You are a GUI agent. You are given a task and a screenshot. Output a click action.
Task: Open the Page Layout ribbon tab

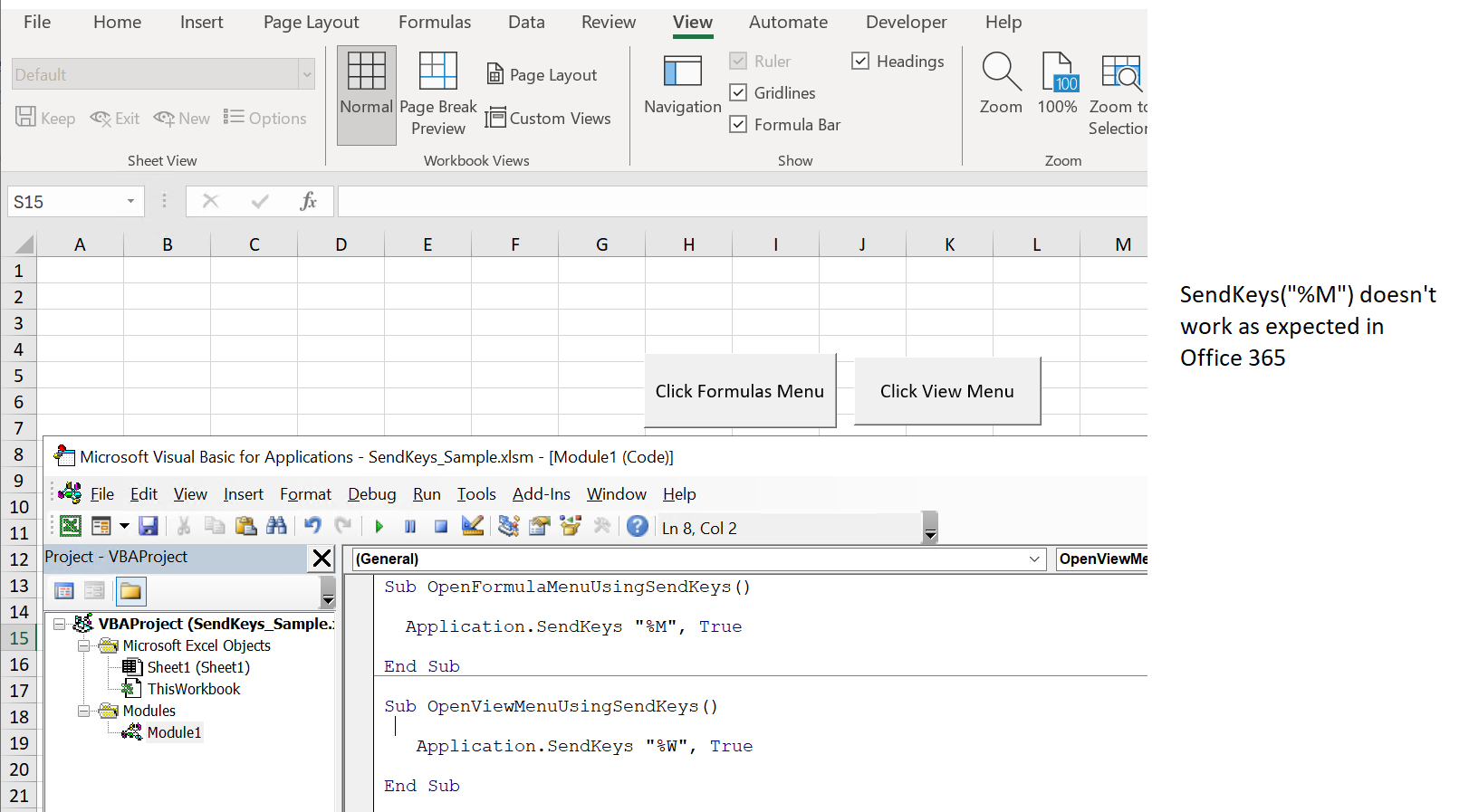311,22
